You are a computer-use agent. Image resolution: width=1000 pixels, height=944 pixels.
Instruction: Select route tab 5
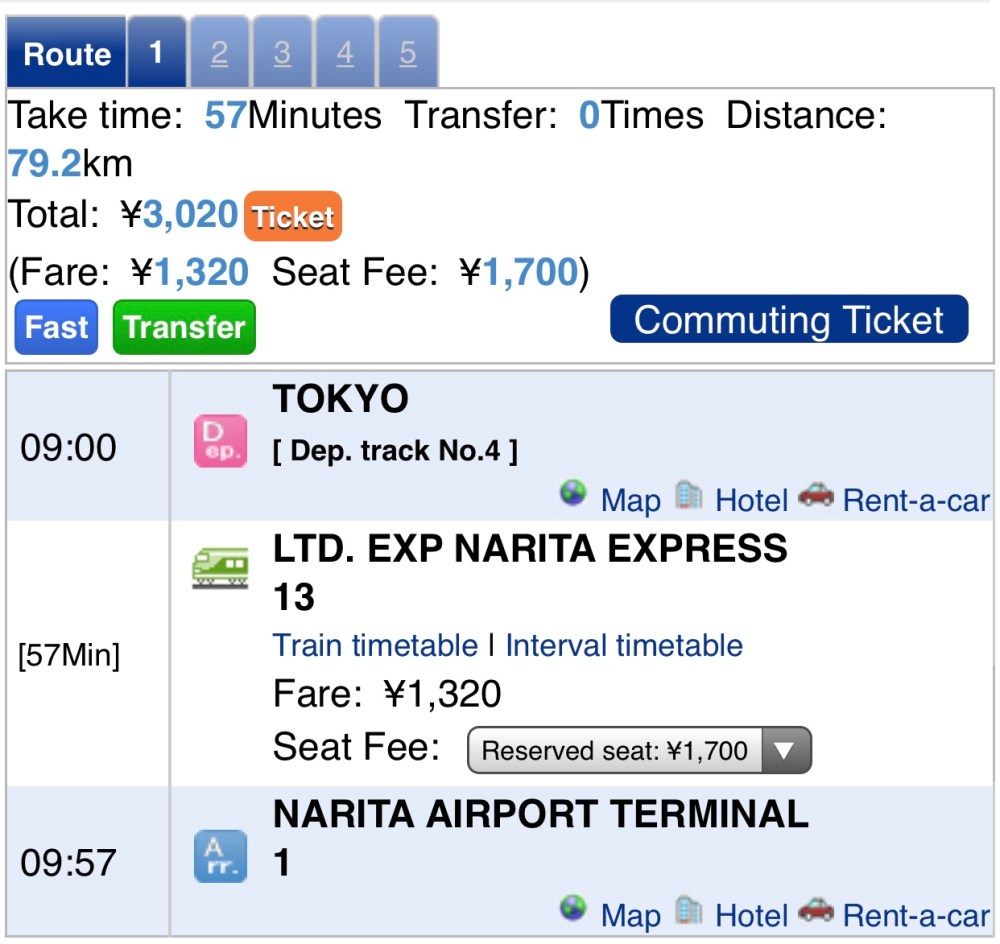click(407, 53)
